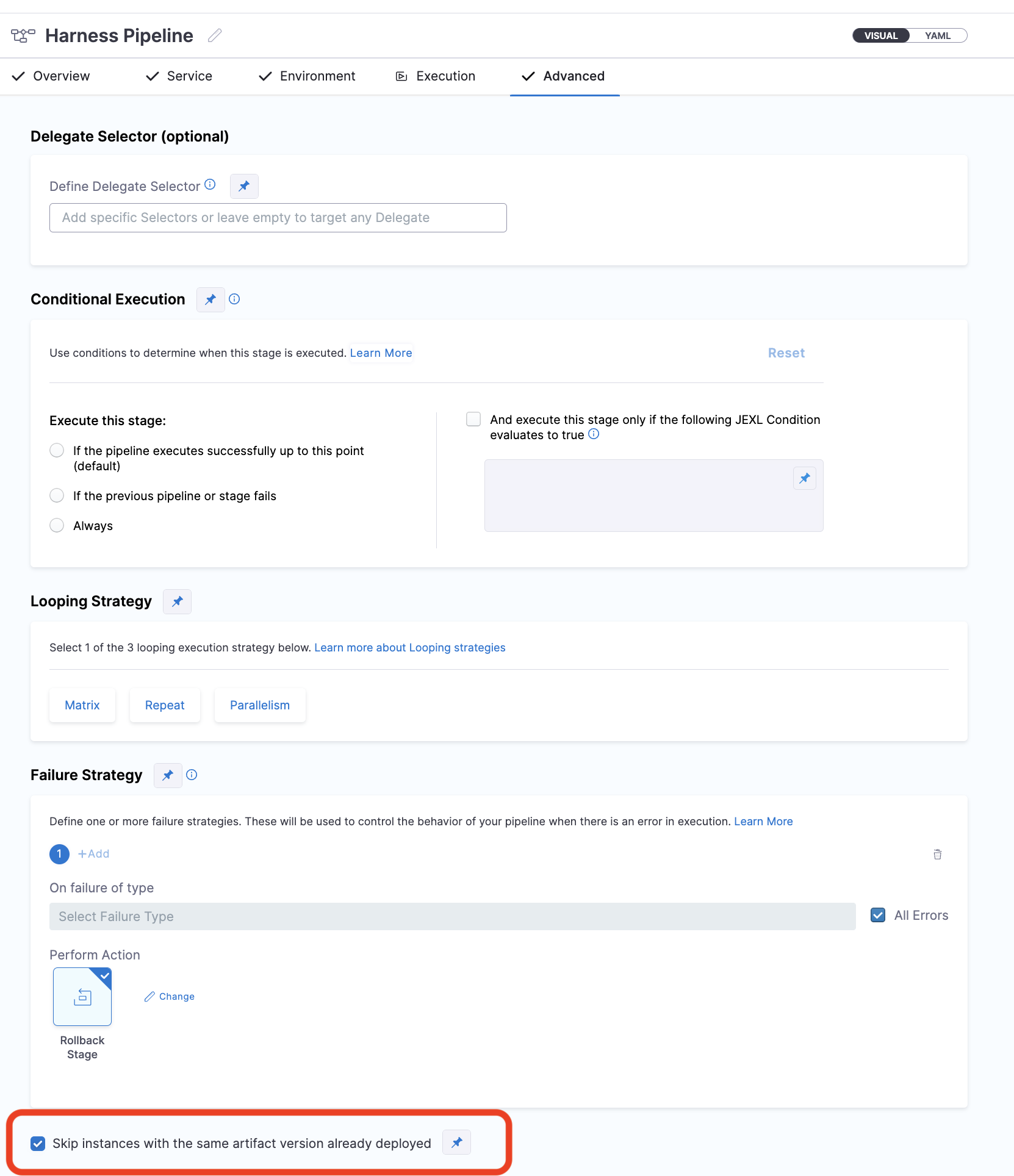Uncheck the All Errors checkbox

(878, 915)
